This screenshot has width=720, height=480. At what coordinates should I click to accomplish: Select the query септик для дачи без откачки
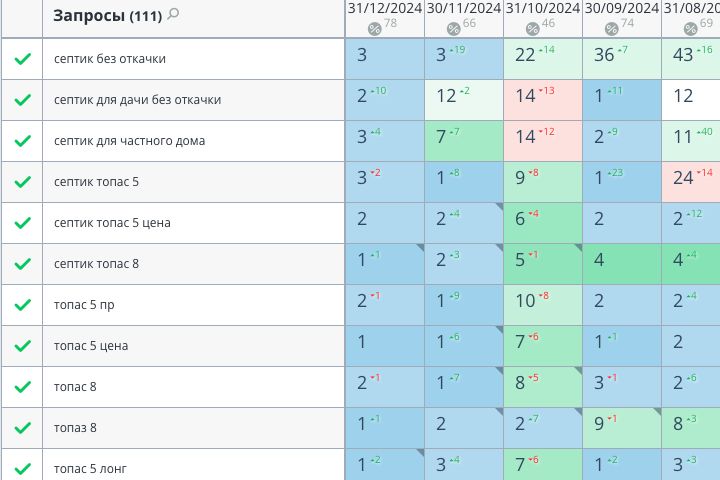[x=137, y=100]
